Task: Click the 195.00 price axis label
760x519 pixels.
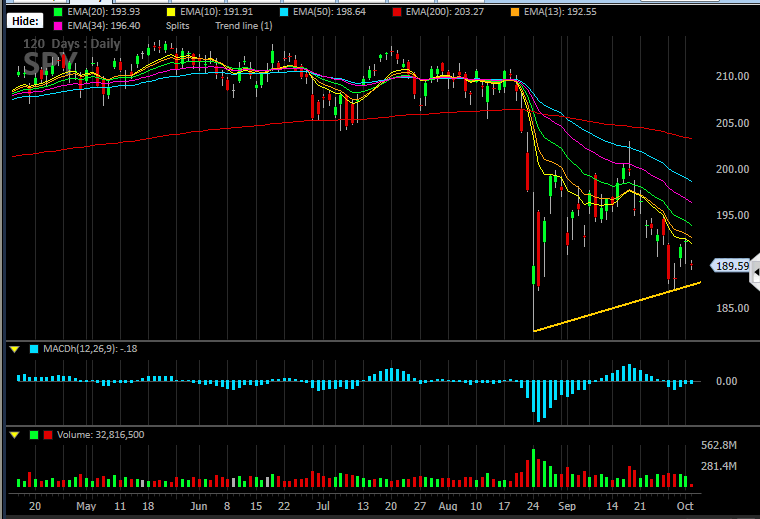Action: coord(732,215)
